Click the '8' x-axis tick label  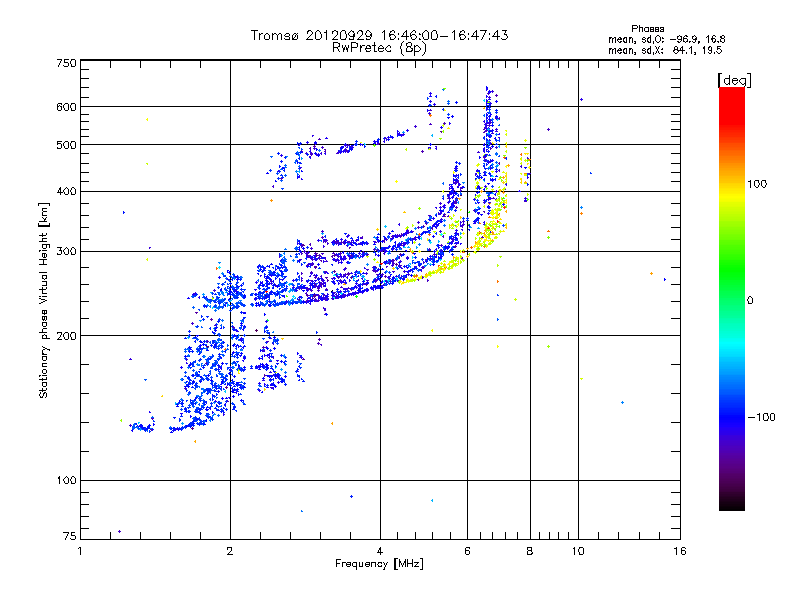point(530,551)
